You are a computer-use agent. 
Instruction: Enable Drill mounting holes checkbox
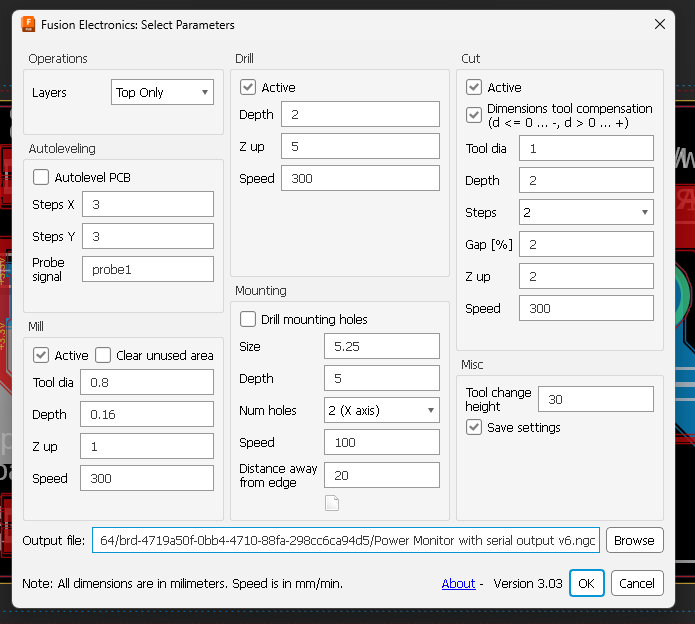click(248, 319)
